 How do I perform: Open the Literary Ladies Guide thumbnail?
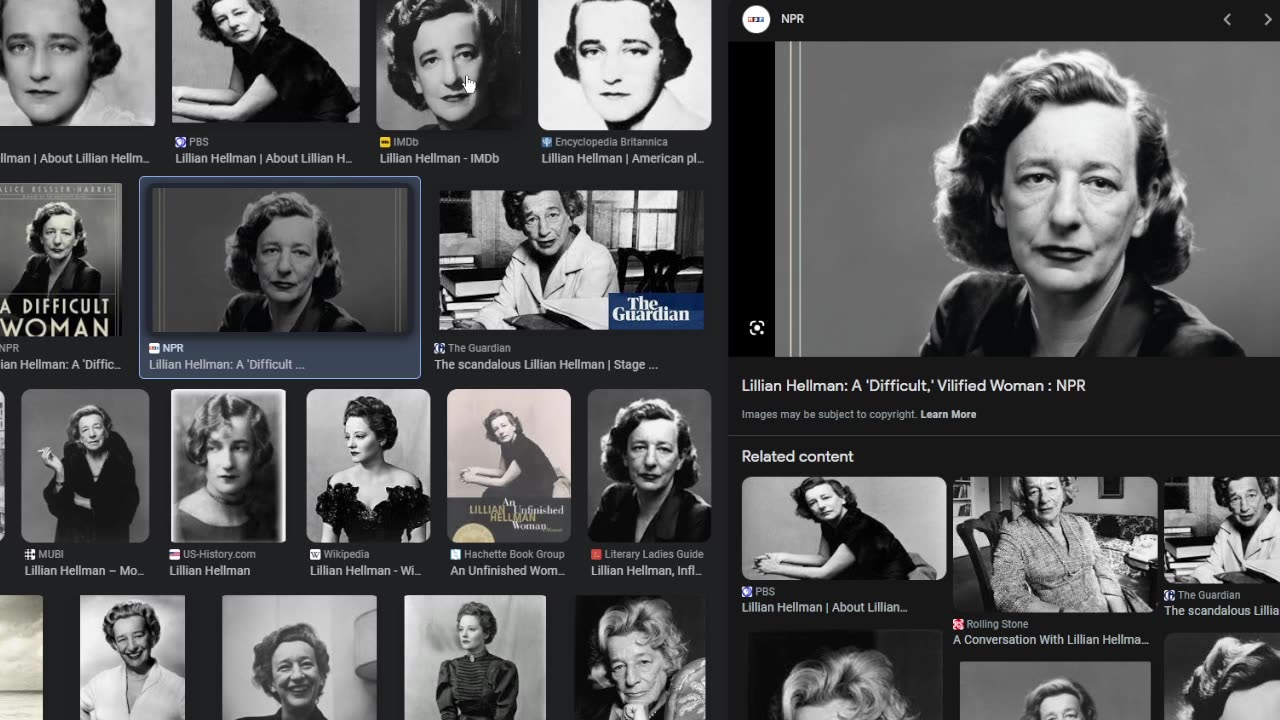coord(649,466)
